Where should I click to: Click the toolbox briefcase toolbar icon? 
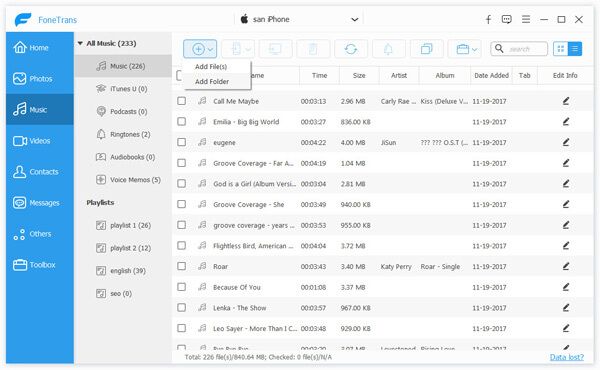(x=463, y=49)
